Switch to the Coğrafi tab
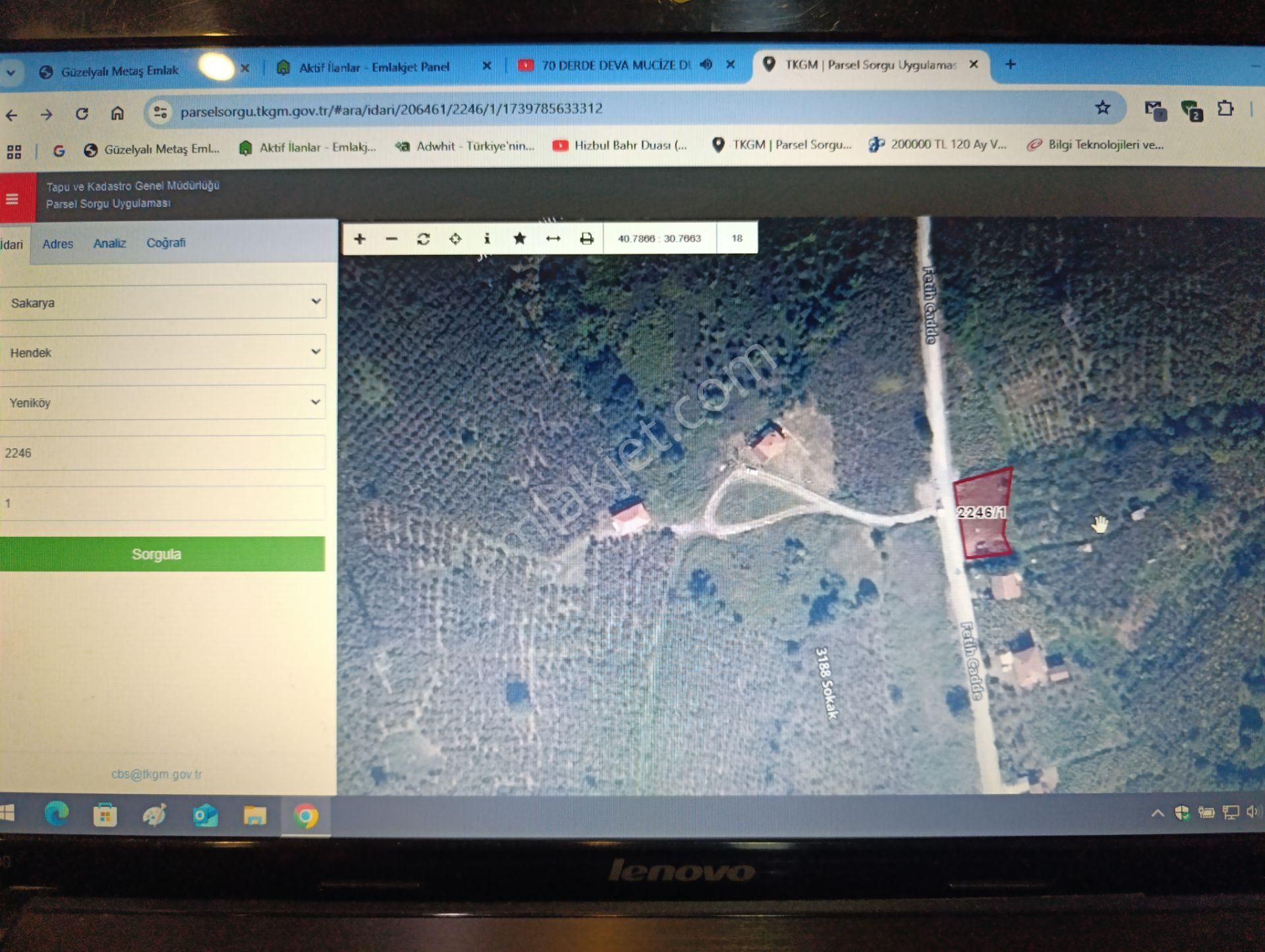Viewport: 1265px width, 952px height. (x=166, y=242)
